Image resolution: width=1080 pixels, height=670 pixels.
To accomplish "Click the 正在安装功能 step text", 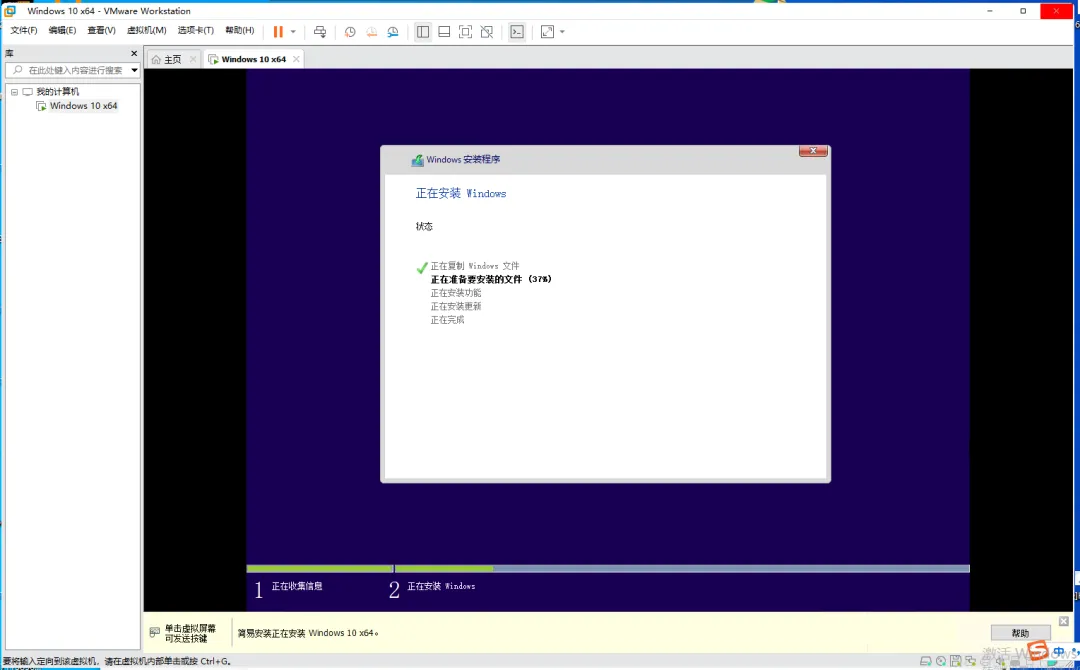I will 455,293.
